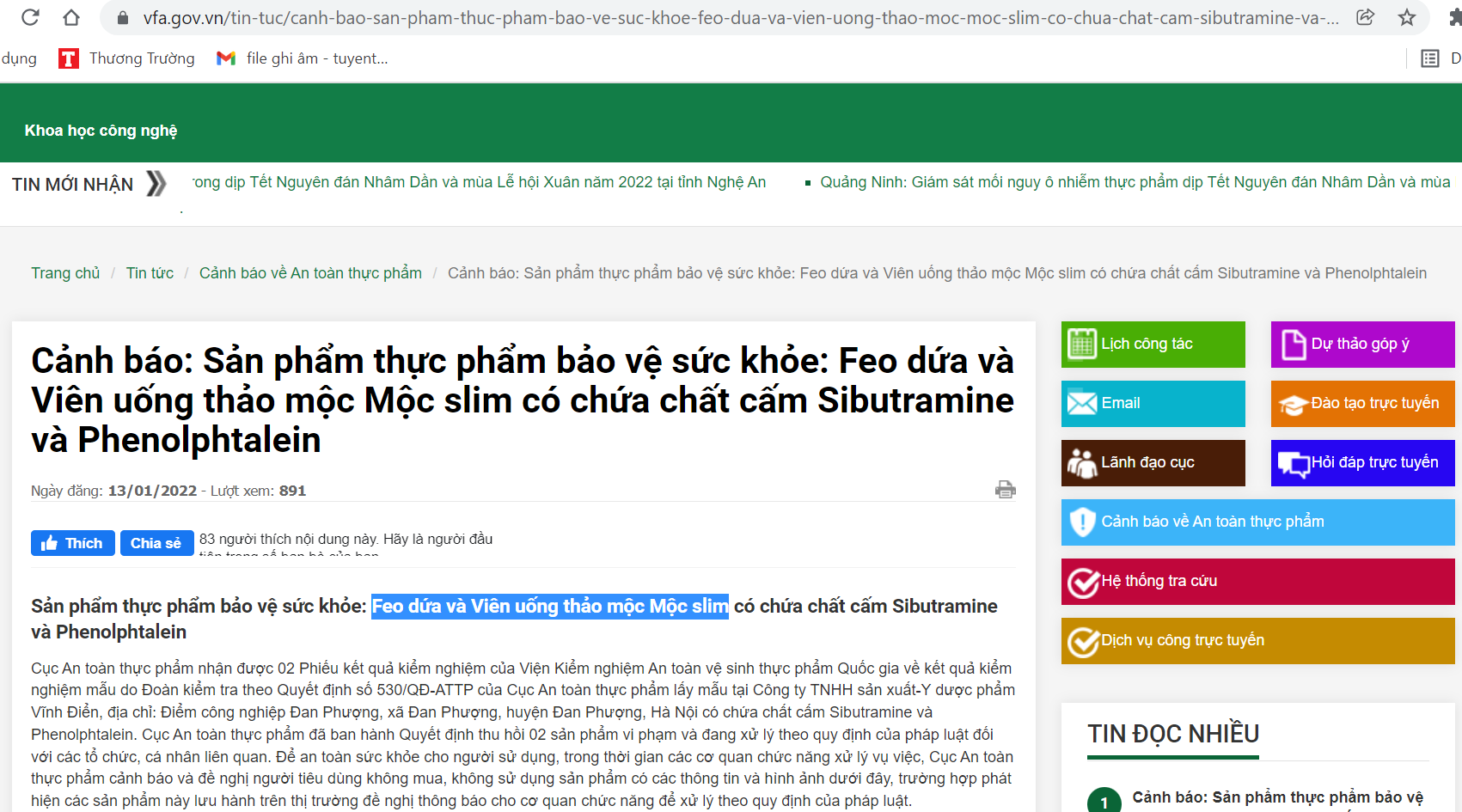Open Thương Trường bookmark

127,58
